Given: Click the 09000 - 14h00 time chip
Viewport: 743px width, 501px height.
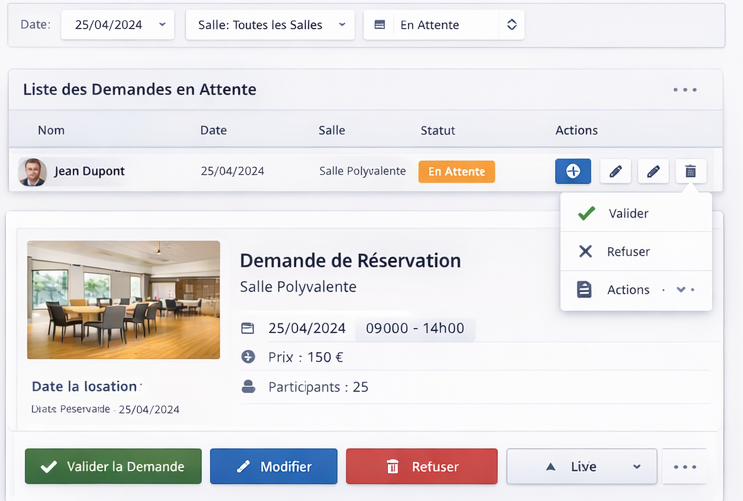Looking at the screenshot, I should pos(415,328).
